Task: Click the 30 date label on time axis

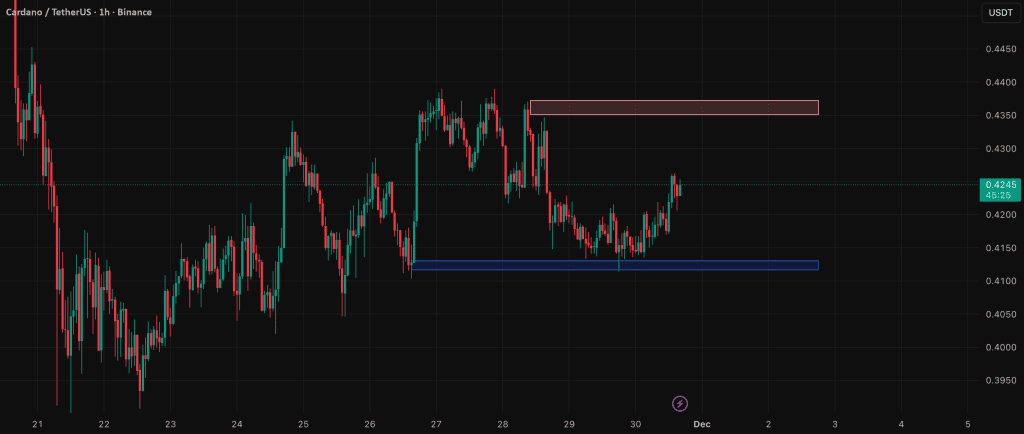Action: (635, 424)
